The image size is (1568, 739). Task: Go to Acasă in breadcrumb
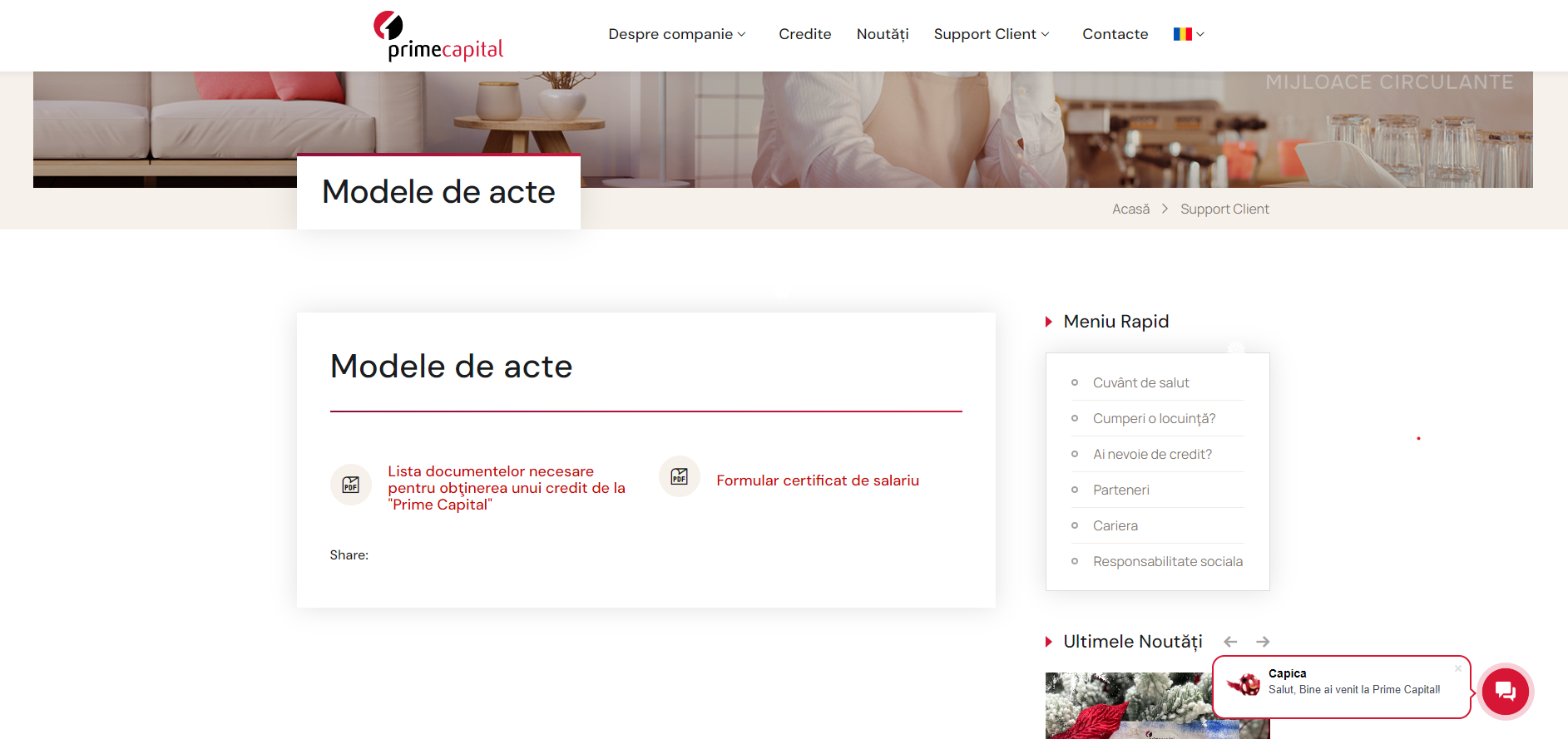[x=1131, y=209]
